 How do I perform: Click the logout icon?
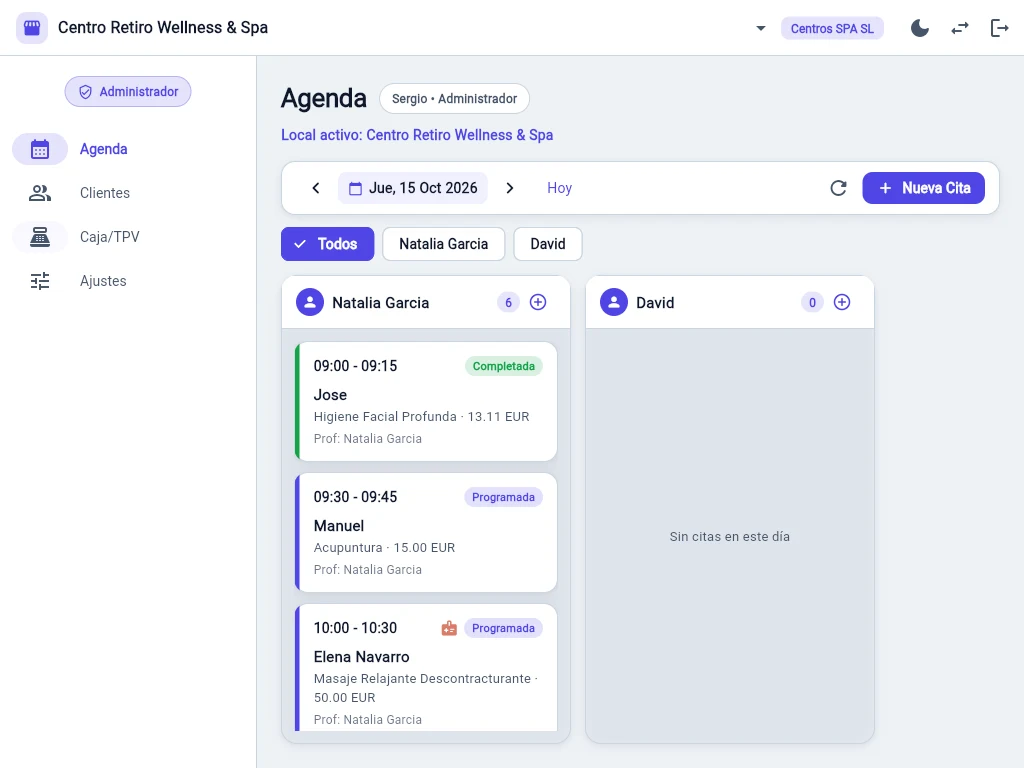(1000, 28)
